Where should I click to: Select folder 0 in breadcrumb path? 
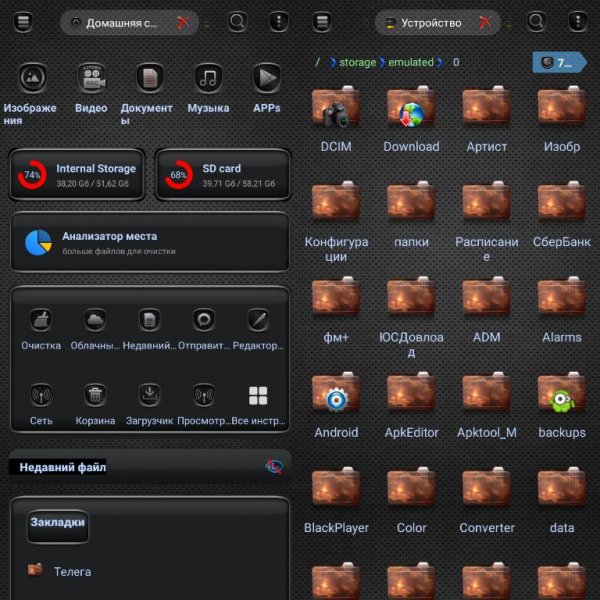coord(456,62)
